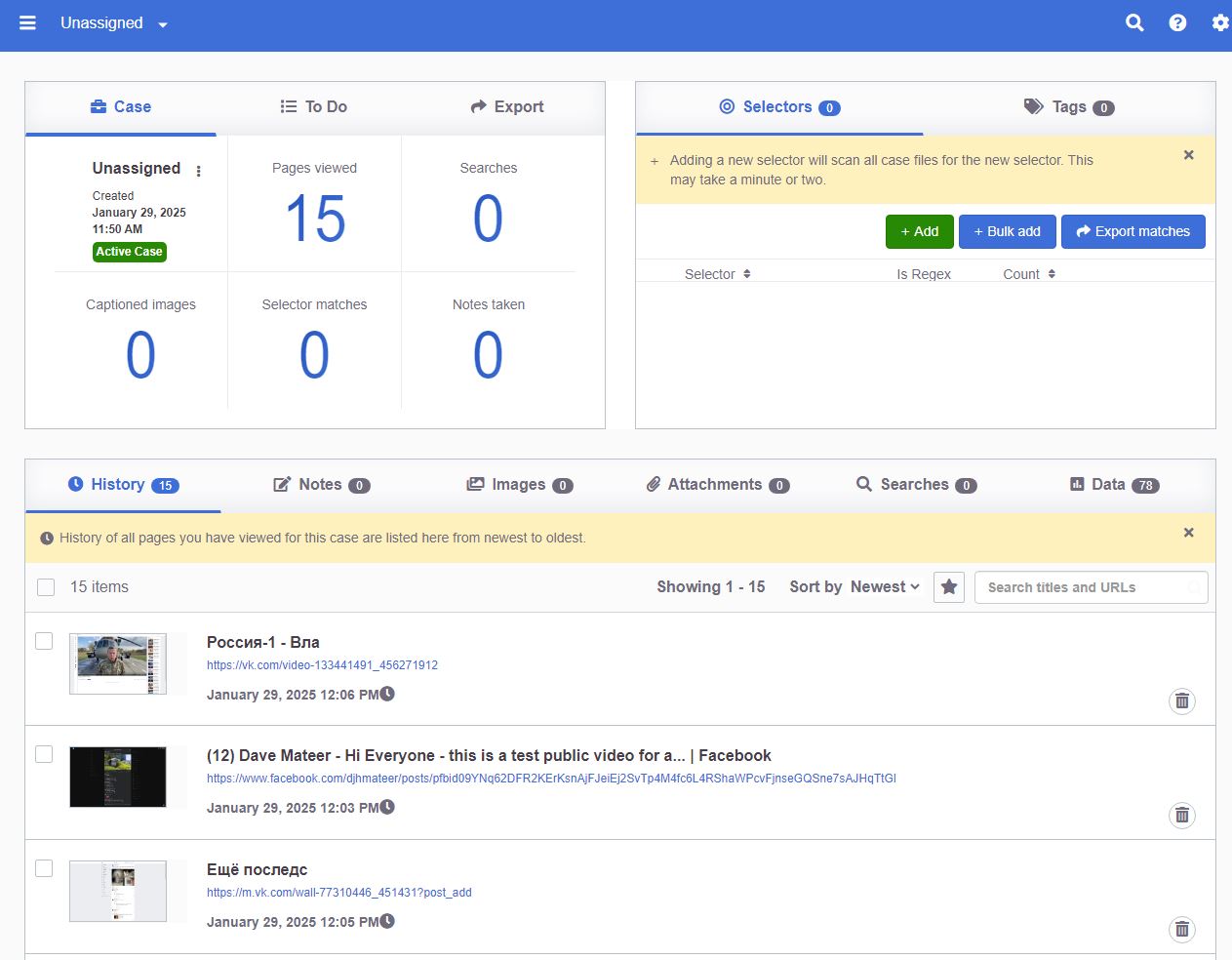
Task: Open the Sort by Newest dropdown
Action: [x=854, y=587]
